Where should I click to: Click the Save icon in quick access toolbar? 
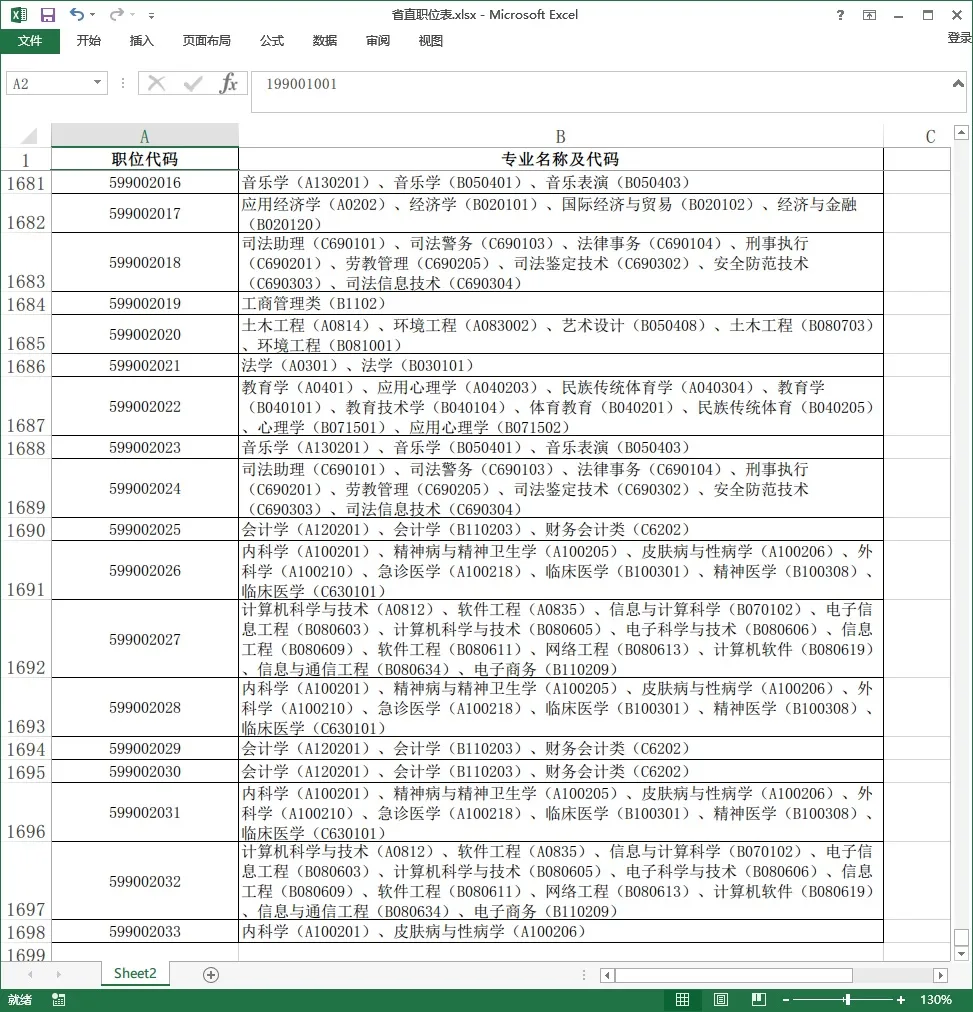click(47, 15)
